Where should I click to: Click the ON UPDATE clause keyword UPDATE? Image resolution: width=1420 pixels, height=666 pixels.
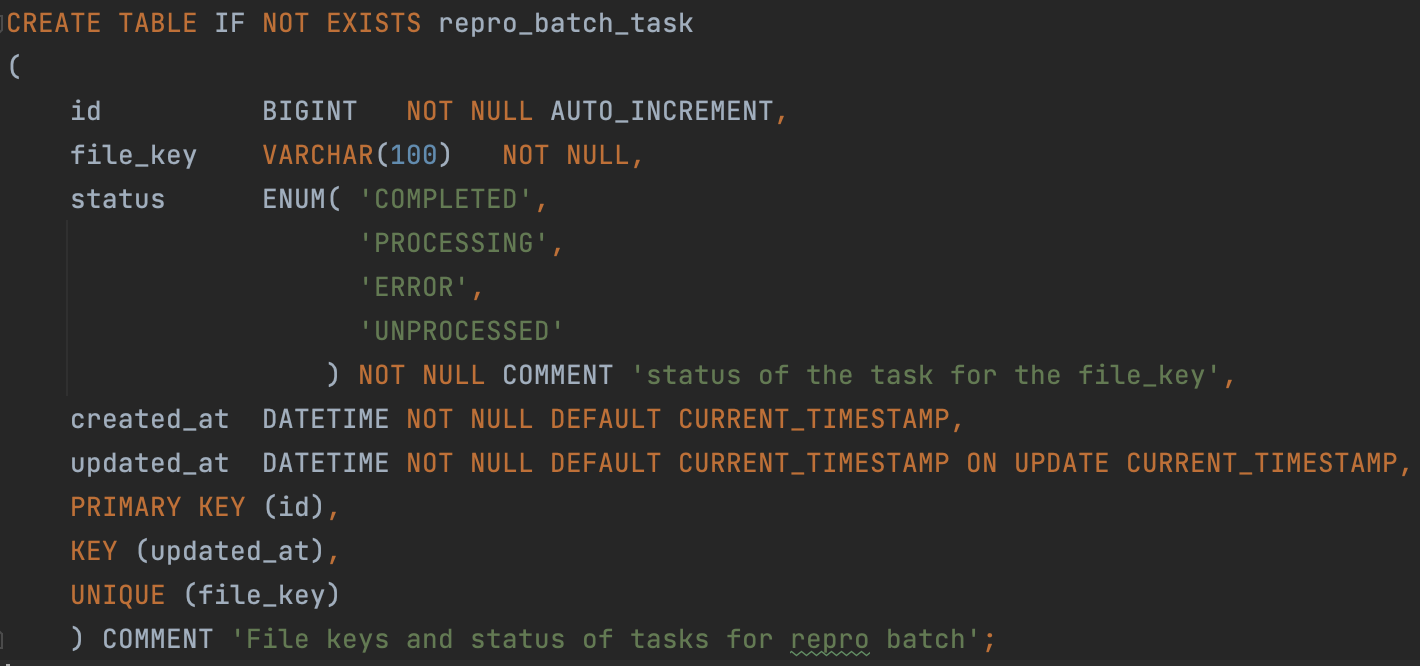pyautogui.click(x=1061, y=463)
